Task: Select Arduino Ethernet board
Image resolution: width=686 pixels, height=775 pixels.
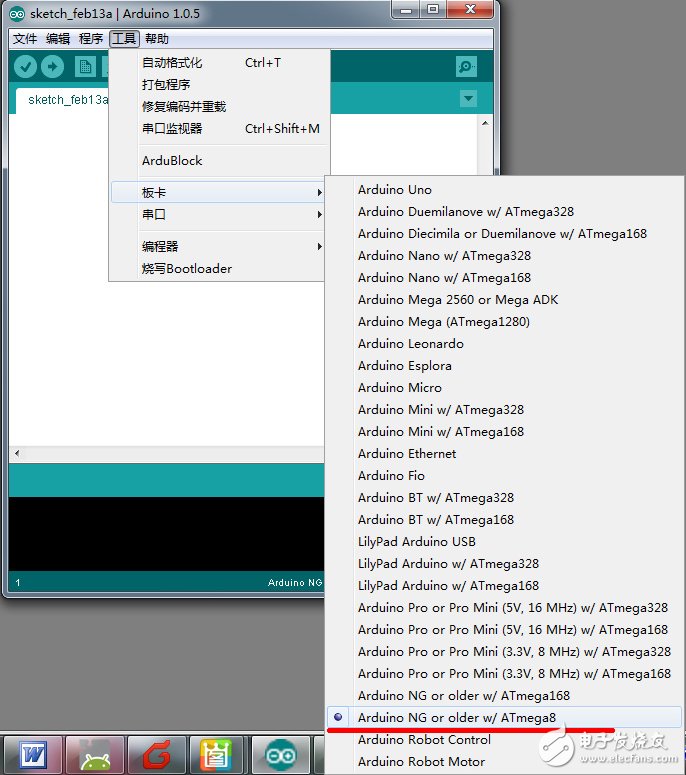Action: pyautogui.click(x=504, y=454)
